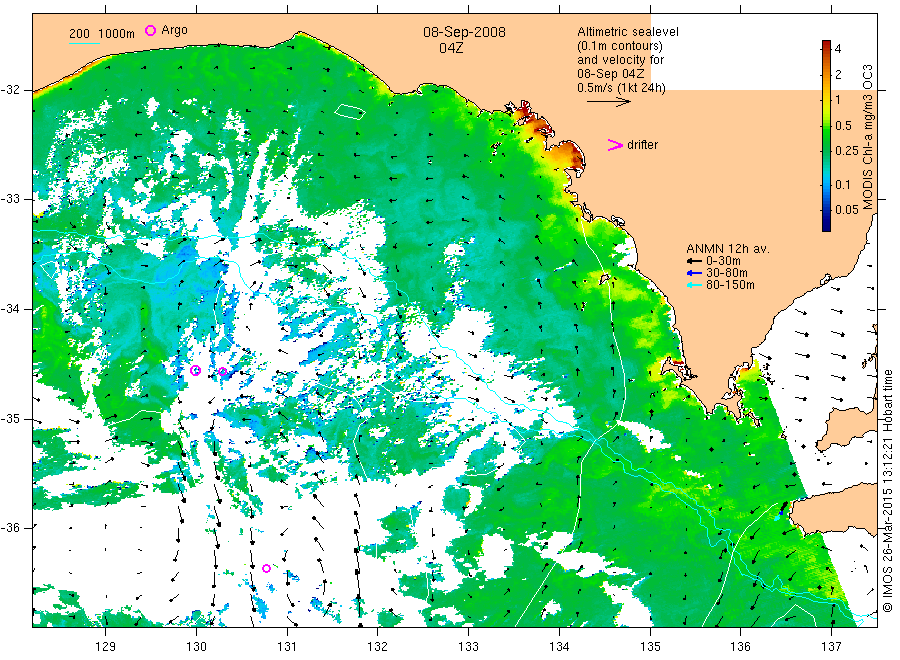Viewport: 900px width, 660px height.
Task: Click the 'and velocity for' text line
Action: click(x=620, y=60)
